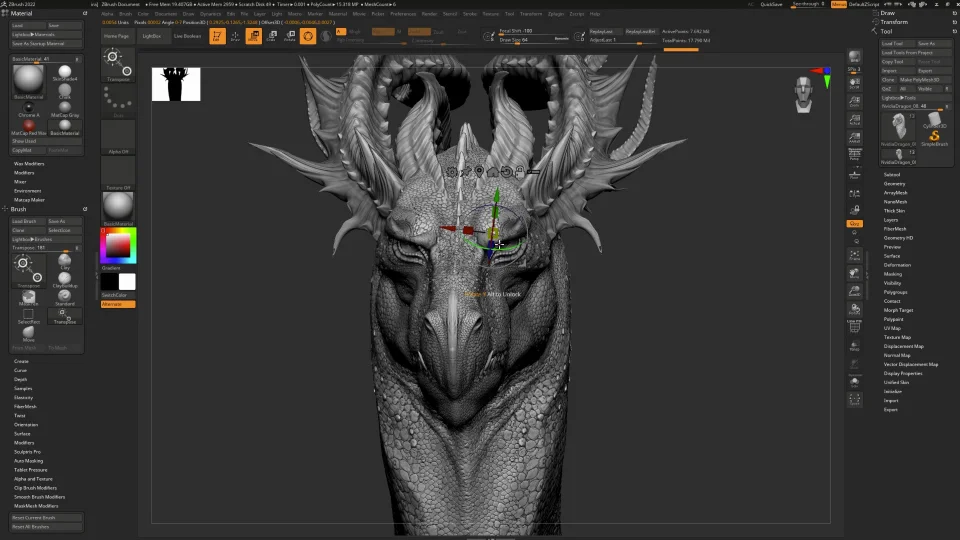Expand the Deformation subpalette
Screen dimensions: 960x540
tap(897, 265)
